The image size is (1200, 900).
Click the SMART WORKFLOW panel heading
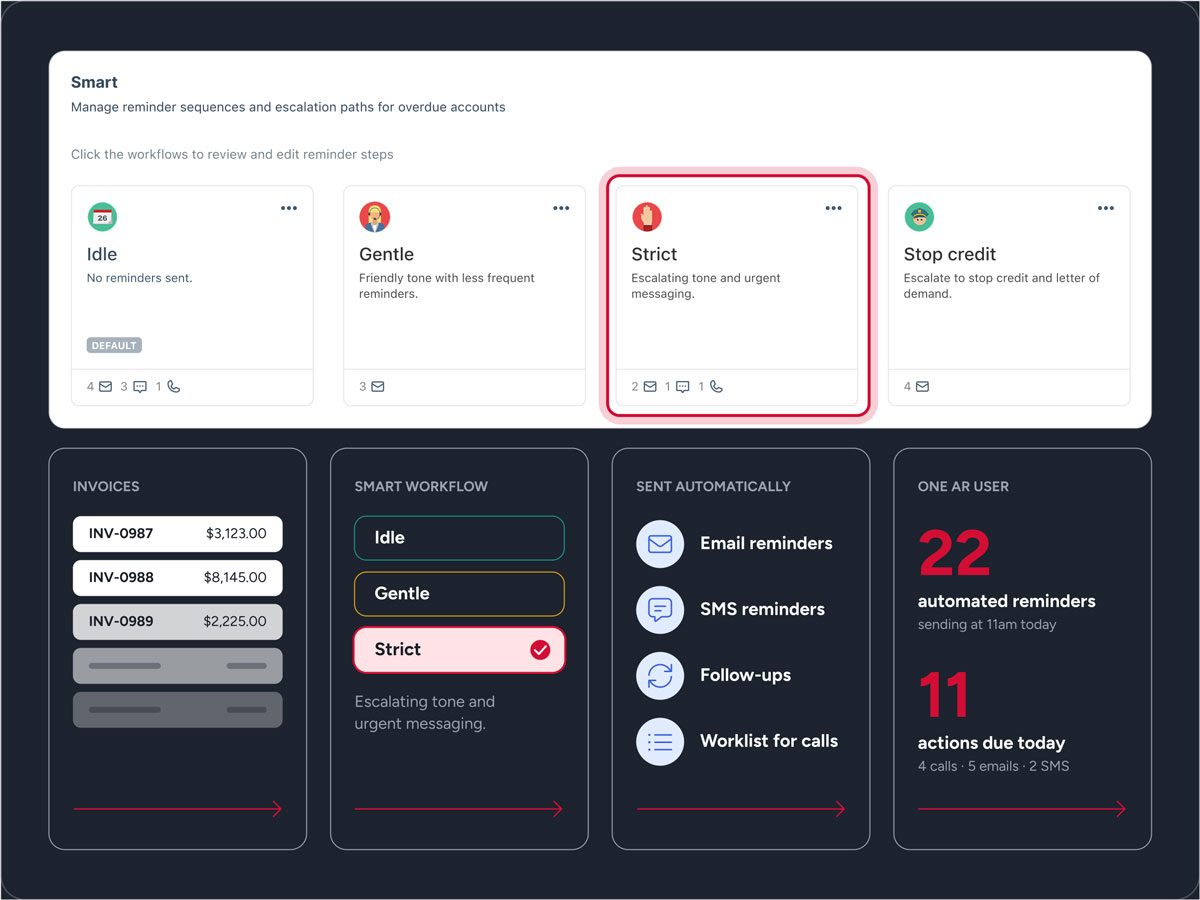click(x=421, y=486)
